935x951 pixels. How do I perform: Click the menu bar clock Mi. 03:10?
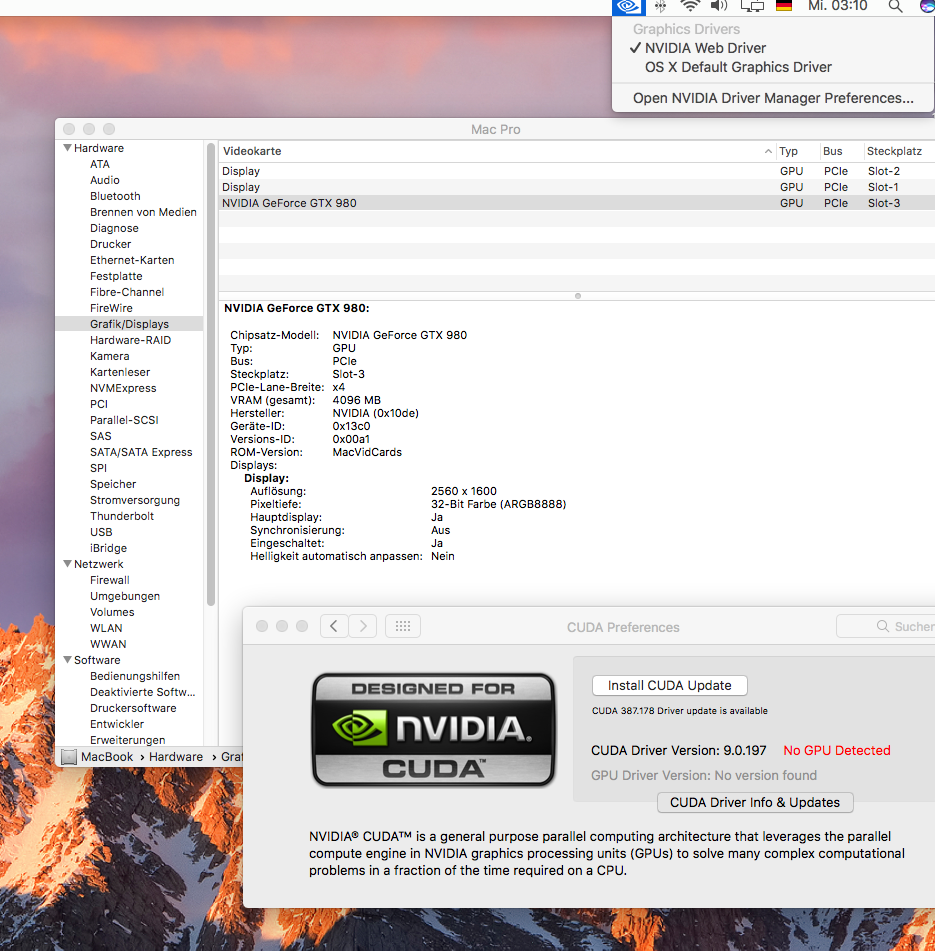(x=837, y=6)
